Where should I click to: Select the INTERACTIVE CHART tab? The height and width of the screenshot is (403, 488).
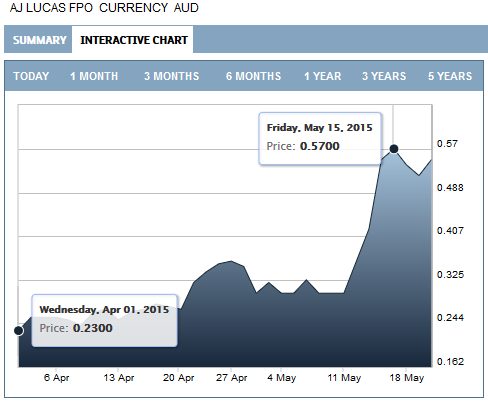click(x=134, y=40)
